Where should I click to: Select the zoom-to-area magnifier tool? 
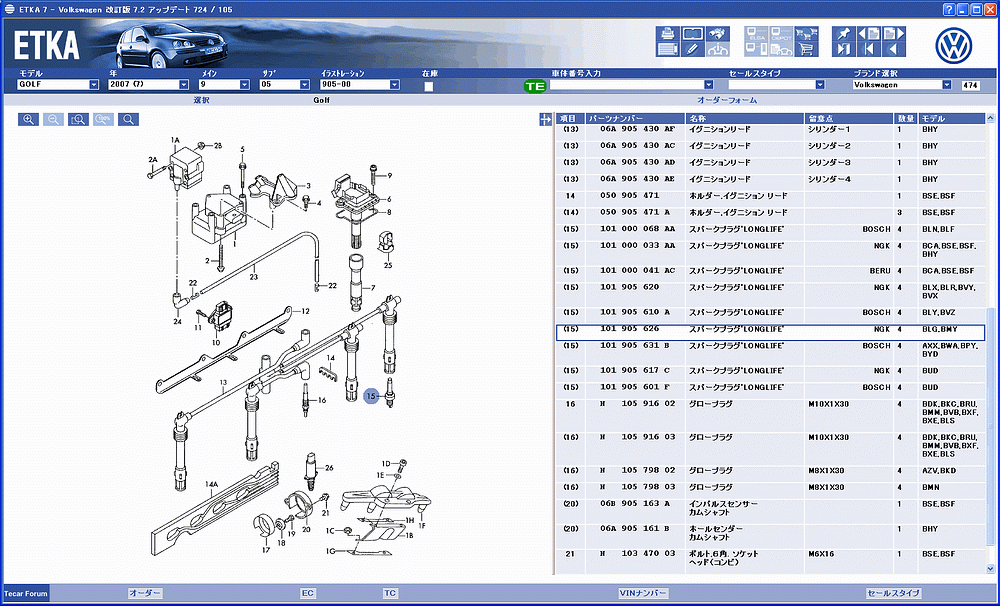coord(78,119)
